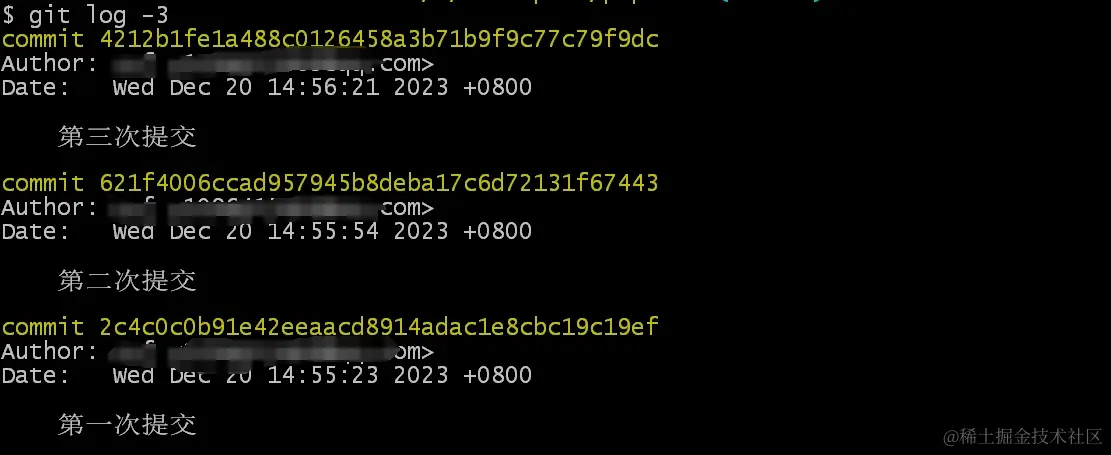Click the 'Date:' label of the second commit
Screen dimensions: 1111x455
[x=35, y=231]
